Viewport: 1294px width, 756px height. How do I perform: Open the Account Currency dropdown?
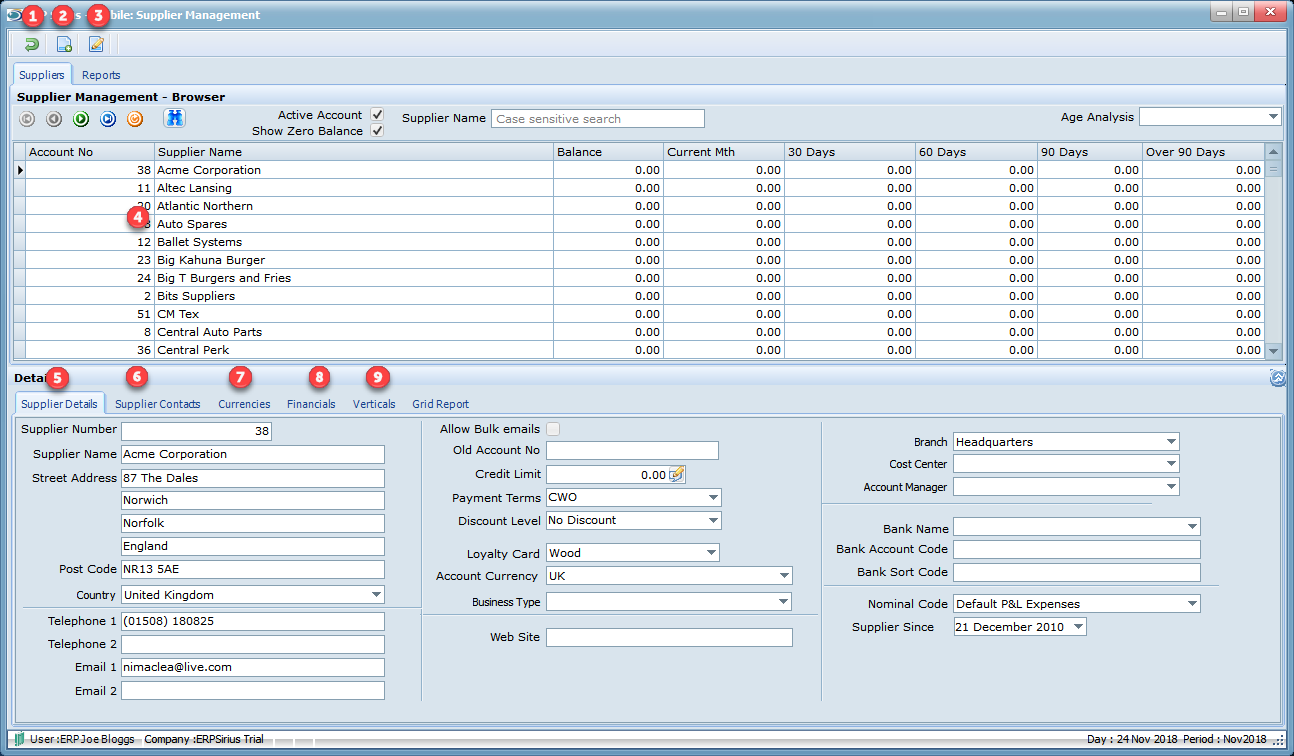click(x=784, y=576)
